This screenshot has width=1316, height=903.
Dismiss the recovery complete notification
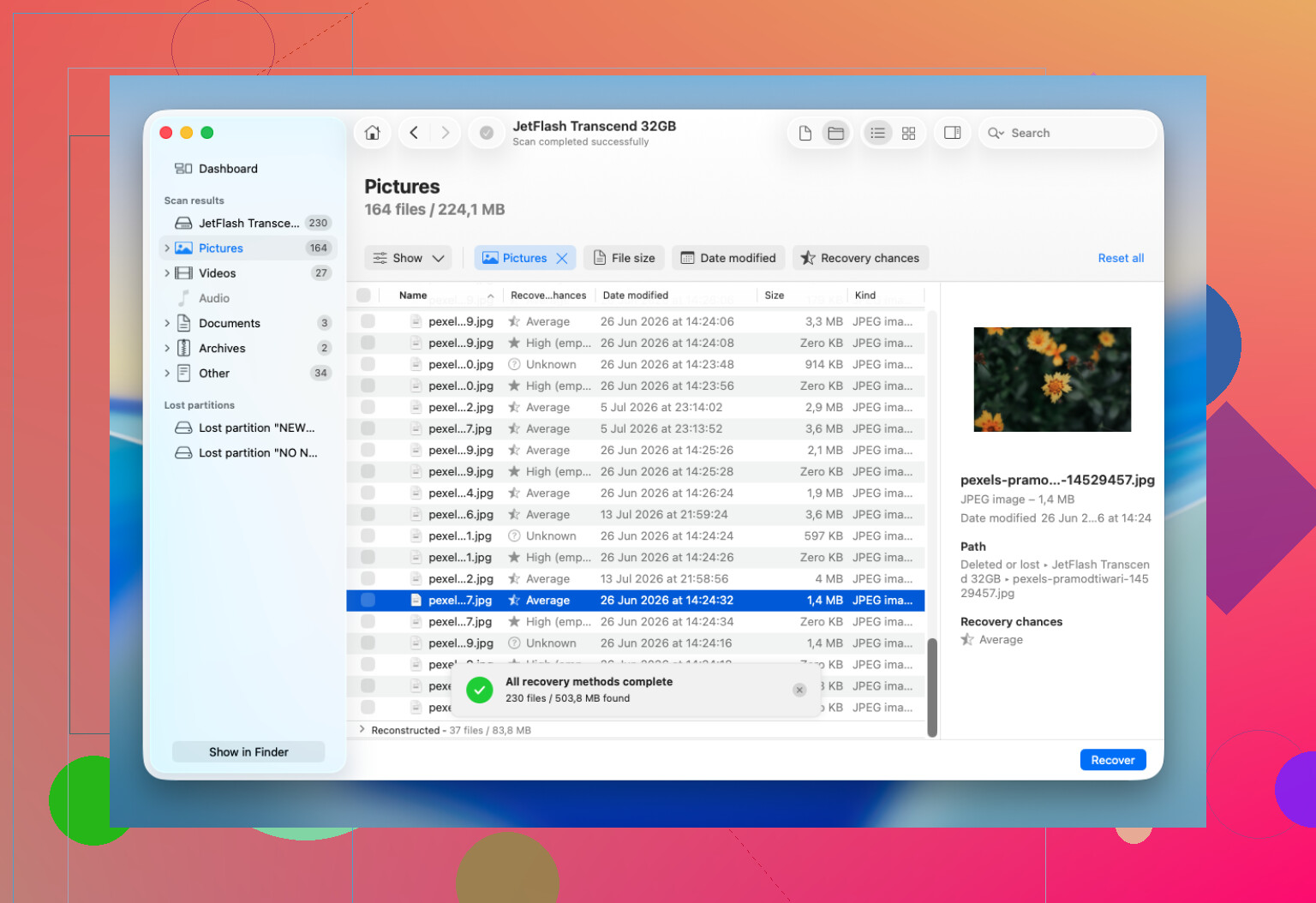click(799, 690)
